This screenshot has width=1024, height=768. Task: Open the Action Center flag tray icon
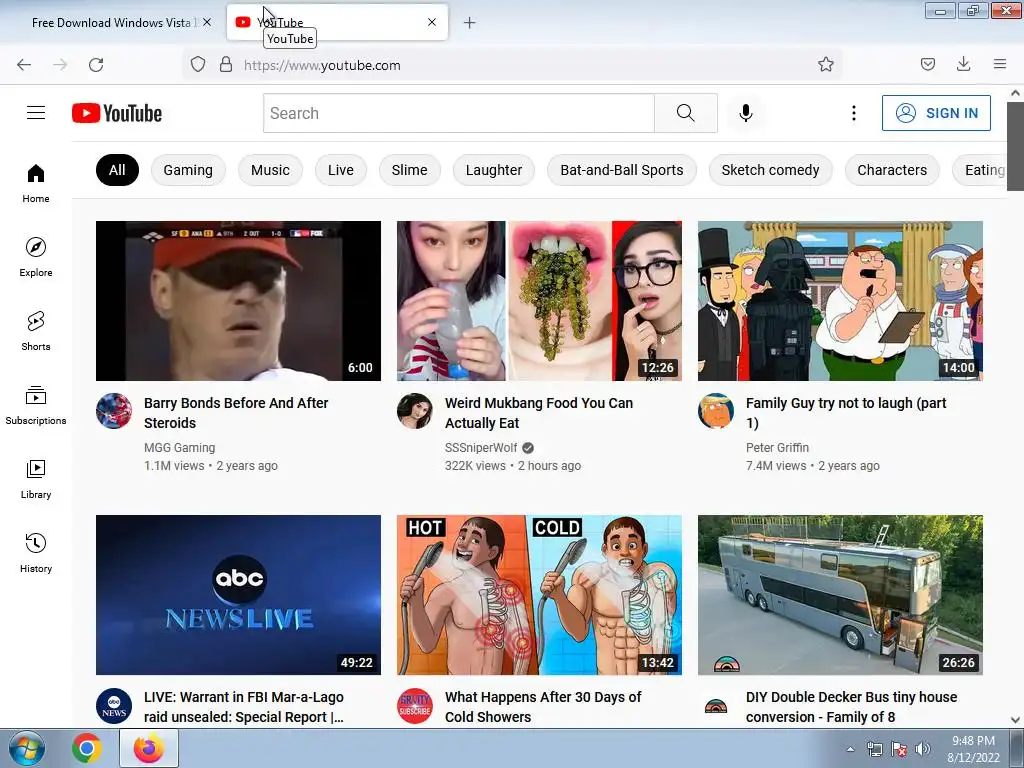point(899,749)
